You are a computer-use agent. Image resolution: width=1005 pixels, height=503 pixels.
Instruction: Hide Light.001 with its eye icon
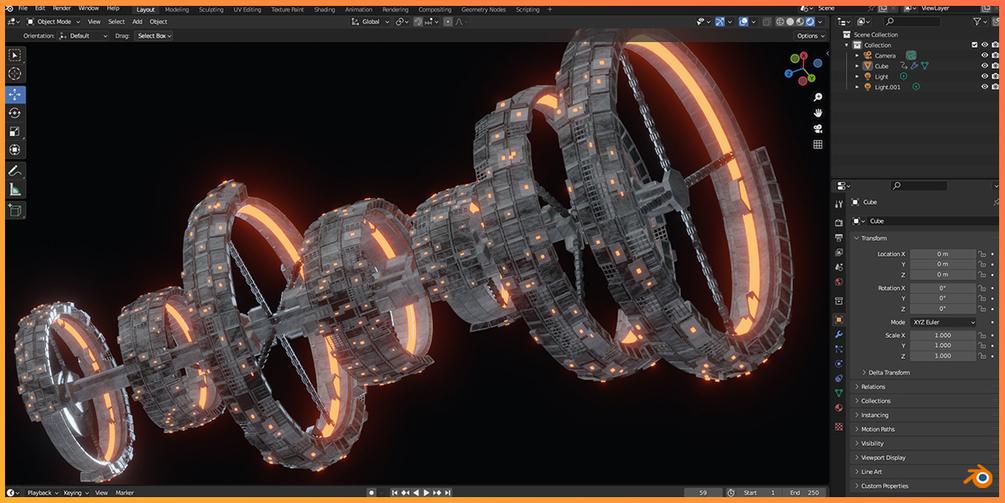coord(985,87)
